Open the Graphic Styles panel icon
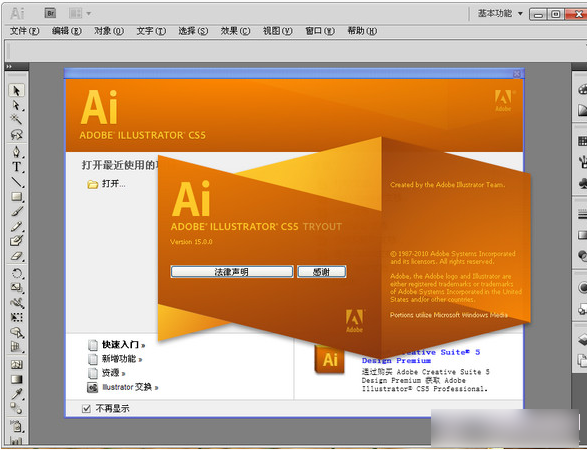Viewport: 587px width, 450px height. 582,309
